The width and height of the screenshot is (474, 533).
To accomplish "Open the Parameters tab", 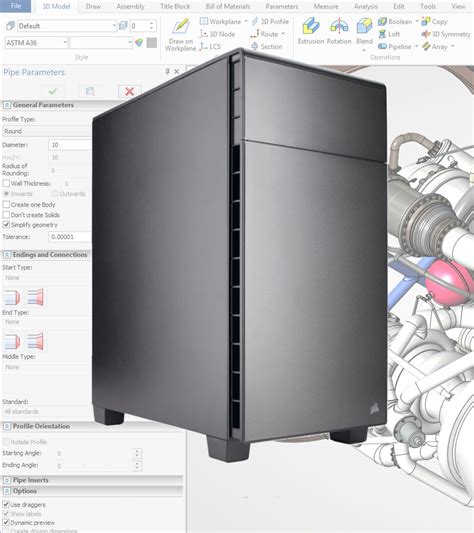I will coord(282,6).
